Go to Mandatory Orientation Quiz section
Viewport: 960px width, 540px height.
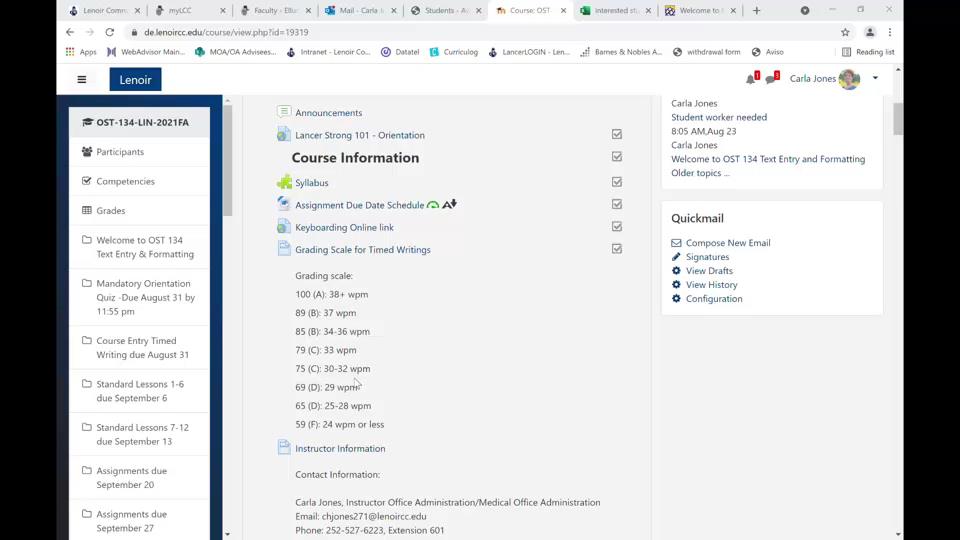point(140,298)
